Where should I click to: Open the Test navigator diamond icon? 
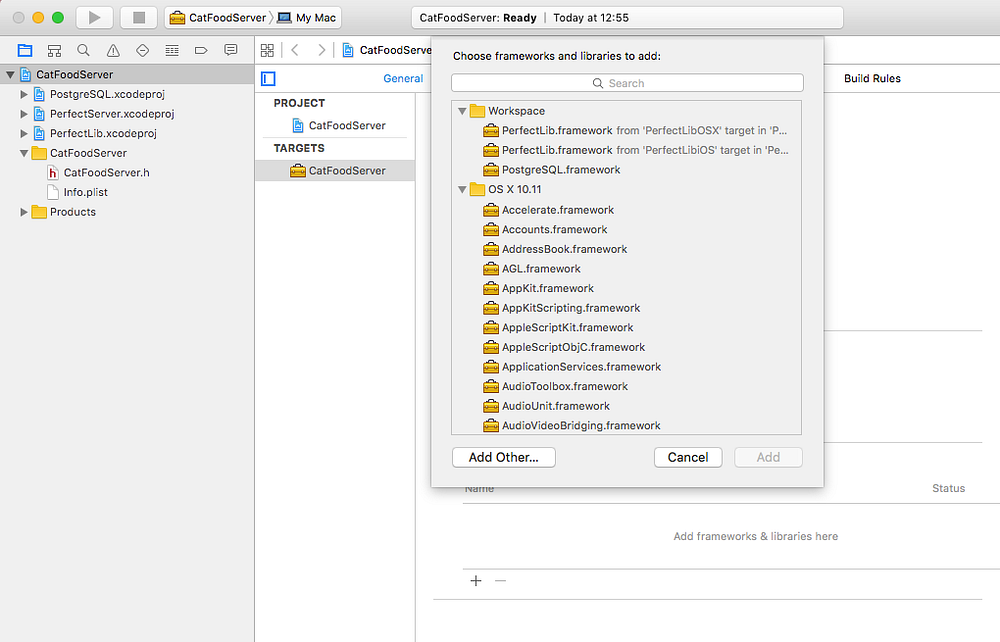[x=142, y=50]
